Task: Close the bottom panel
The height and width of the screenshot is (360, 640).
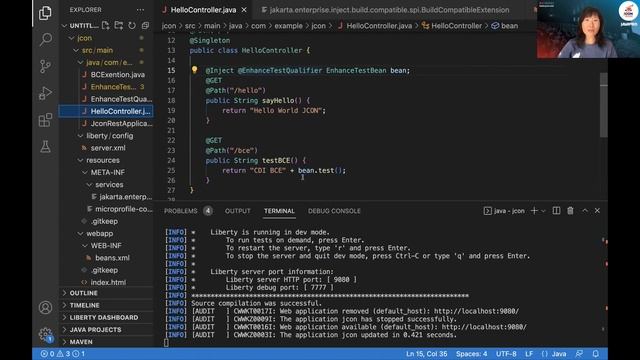Action: coord(597,211)
